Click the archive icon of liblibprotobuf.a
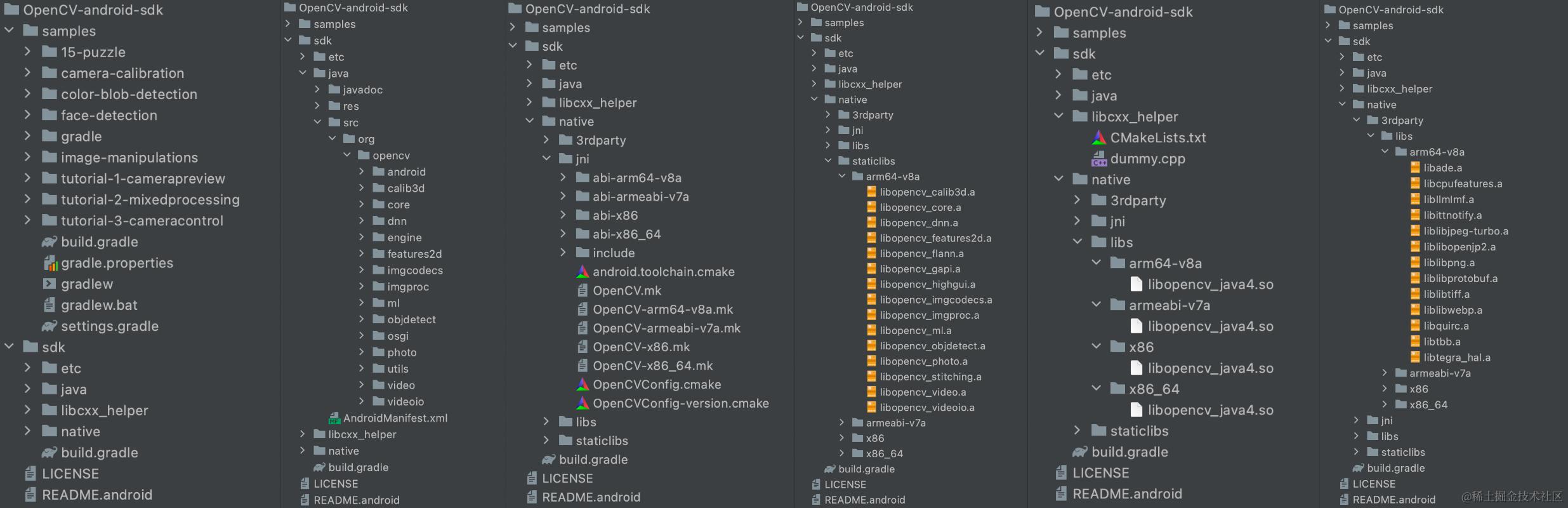This screenshot has width=1568, height=508. pyautogui.click(x=1414, y=278)
